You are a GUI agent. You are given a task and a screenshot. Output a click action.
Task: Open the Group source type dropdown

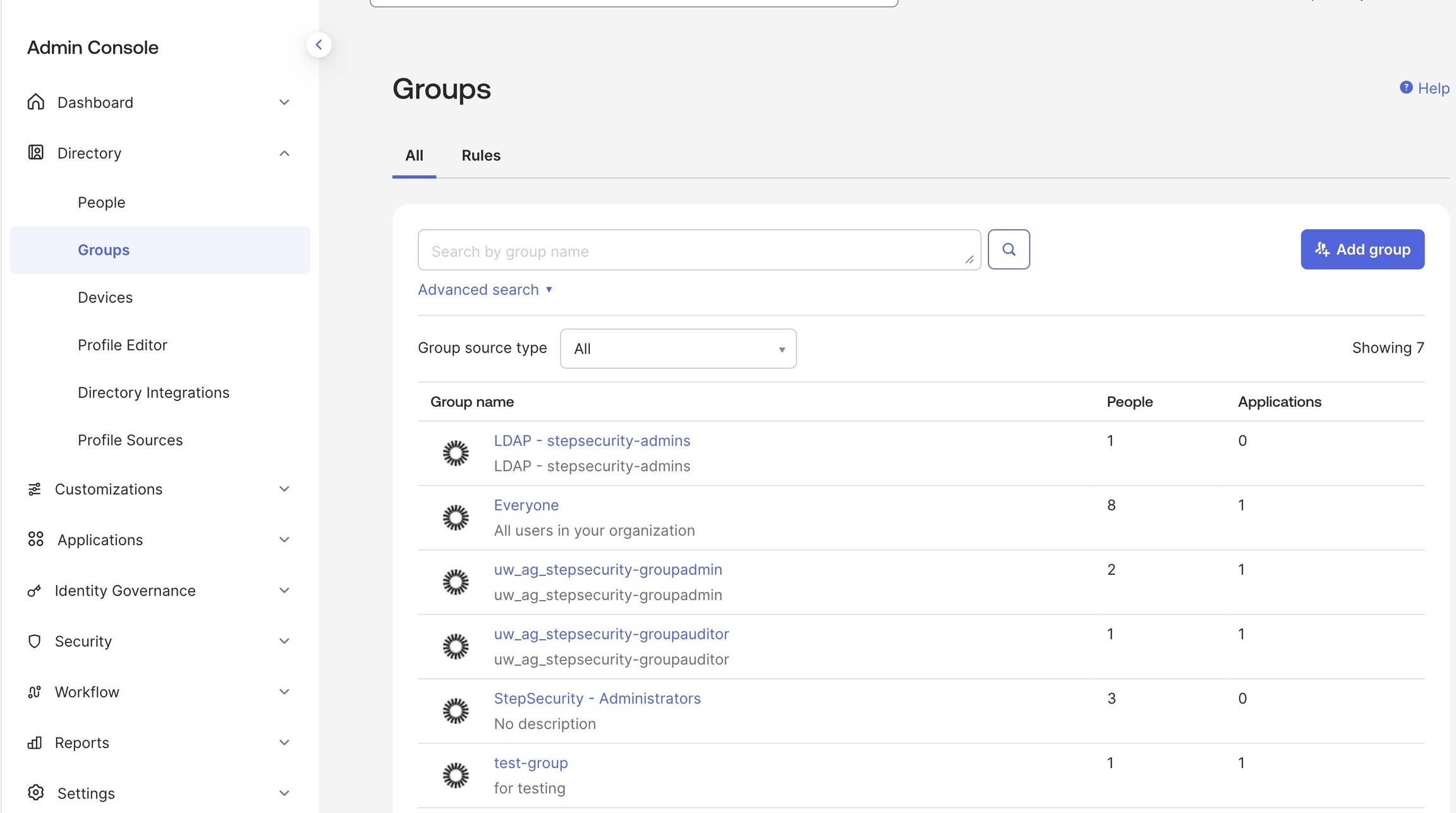tap(677, 349)
